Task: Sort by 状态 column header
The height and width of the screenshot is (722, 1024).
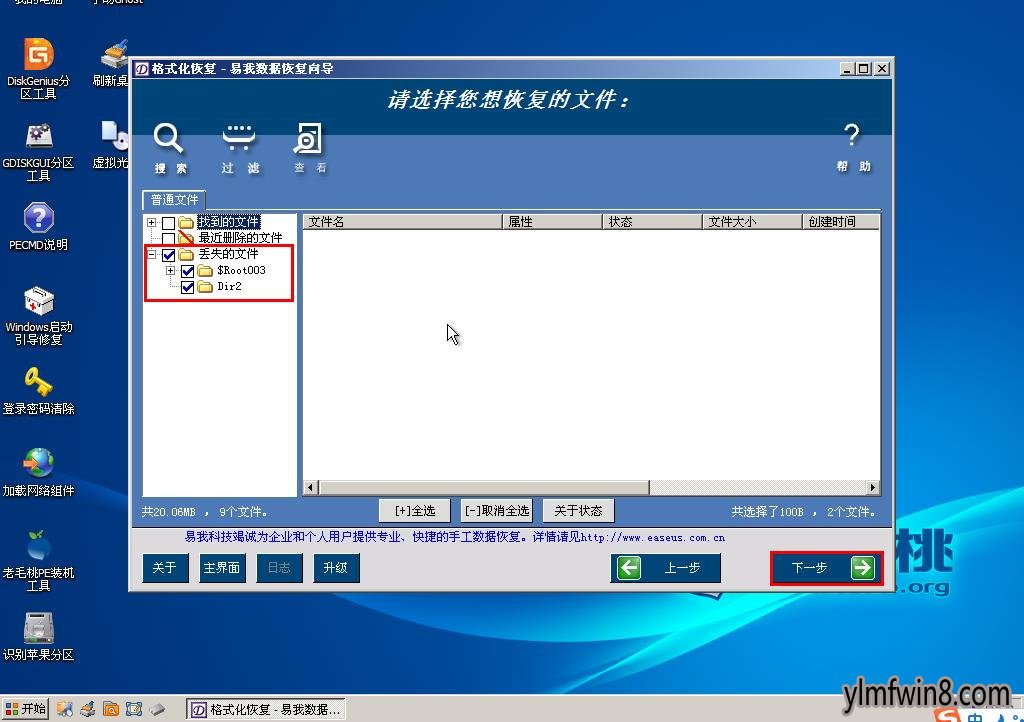Action: click(x=652, y=222)
